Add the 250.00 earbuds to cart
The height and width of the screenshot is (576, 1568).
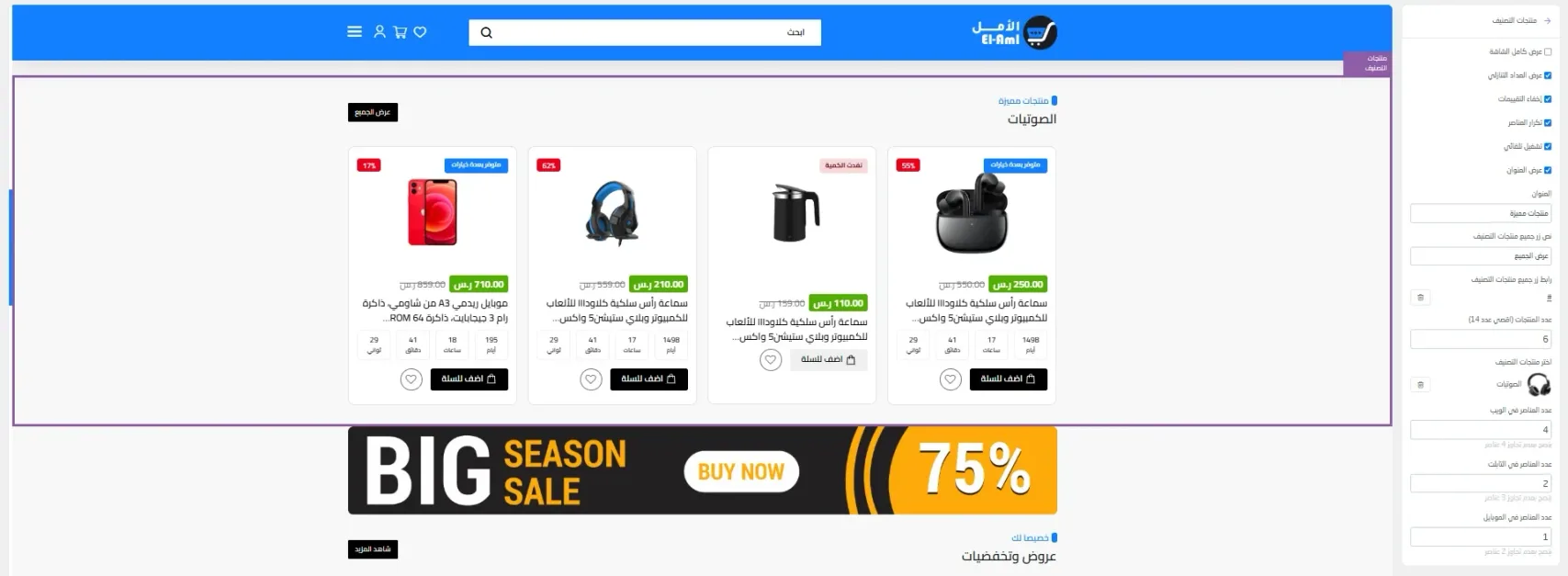point(1009,379)
